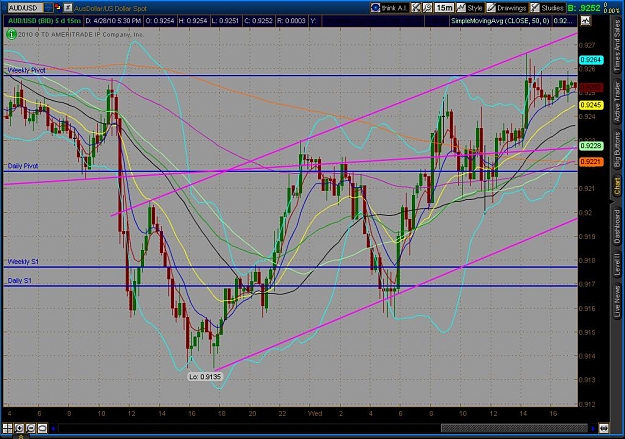
Task: Click the icon right of the scrollbar
Action: [x=604, y=428]
